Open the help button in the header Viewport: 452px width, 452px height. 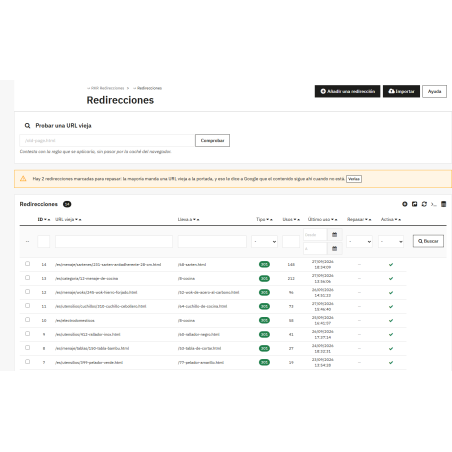(x=434, y=91)
